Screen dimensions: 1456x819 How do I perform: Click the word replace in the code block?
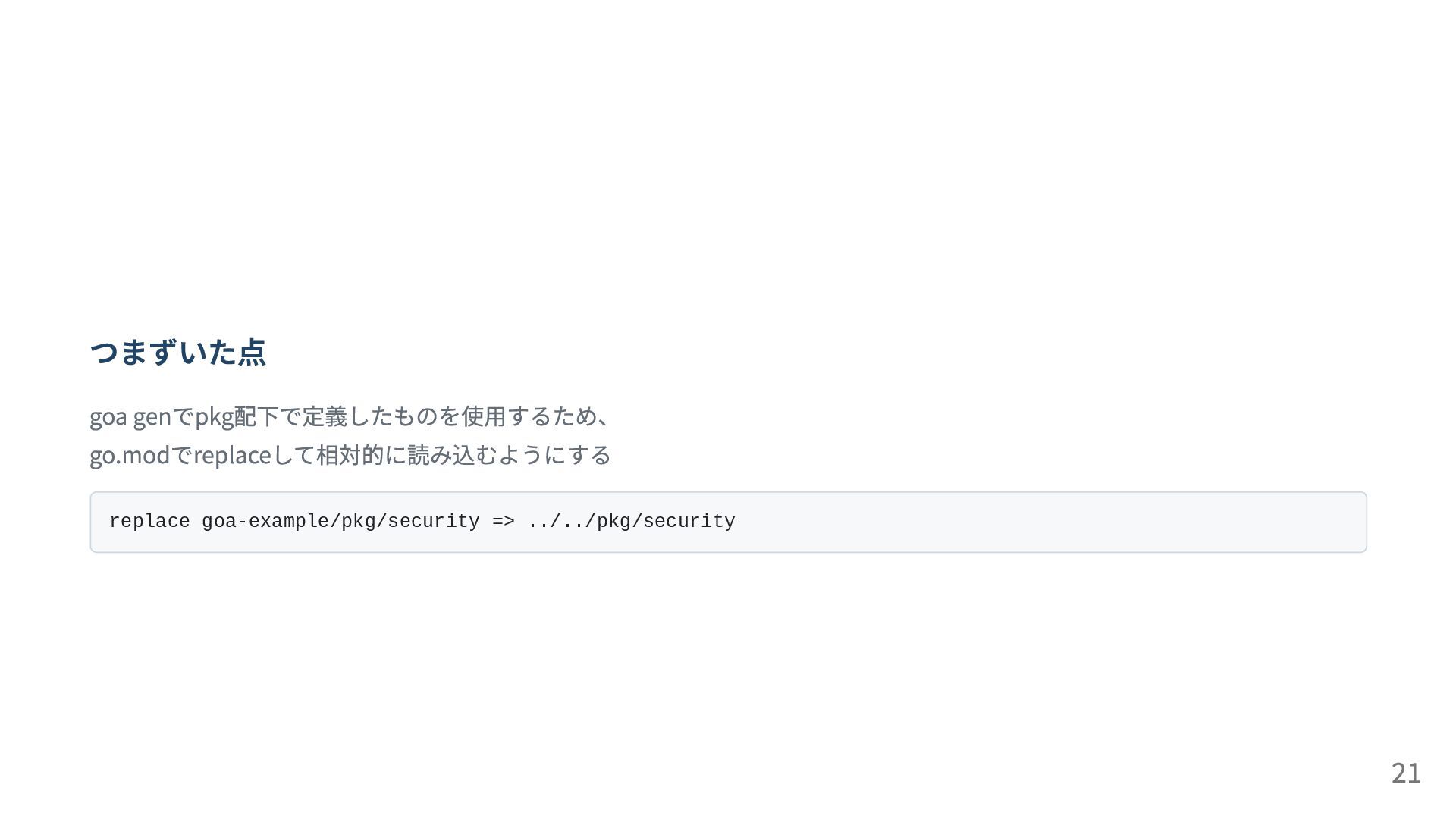[x=149, y=522]
